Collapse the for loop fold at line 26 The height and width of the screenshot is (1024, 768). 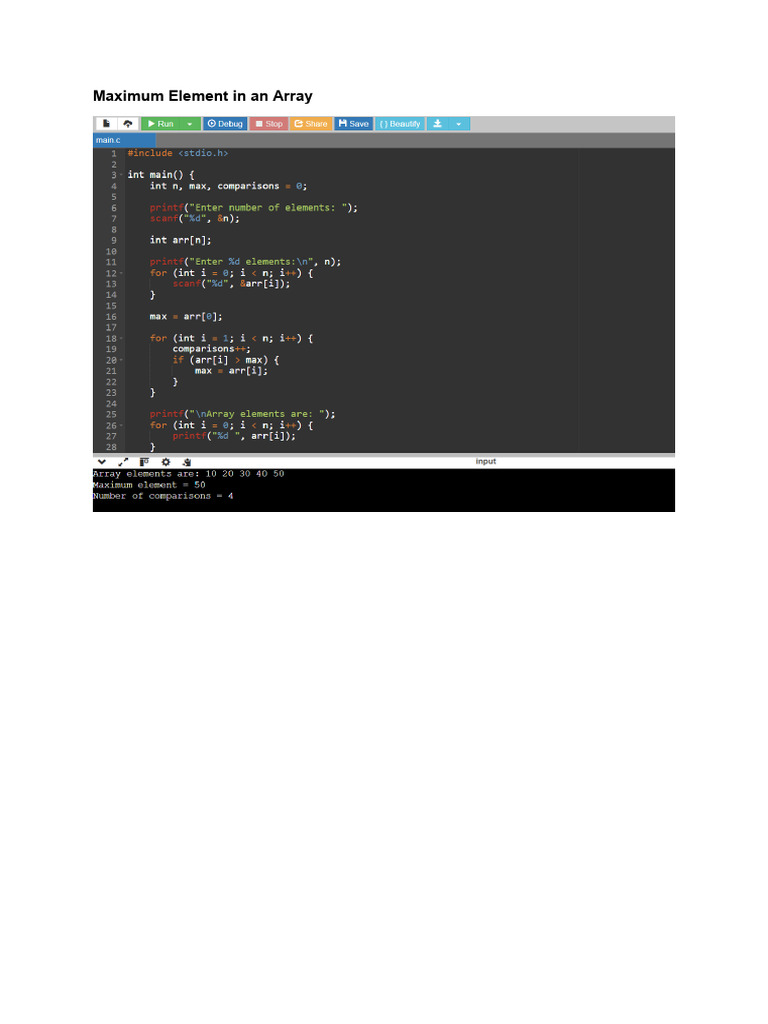tap(121, 425)
